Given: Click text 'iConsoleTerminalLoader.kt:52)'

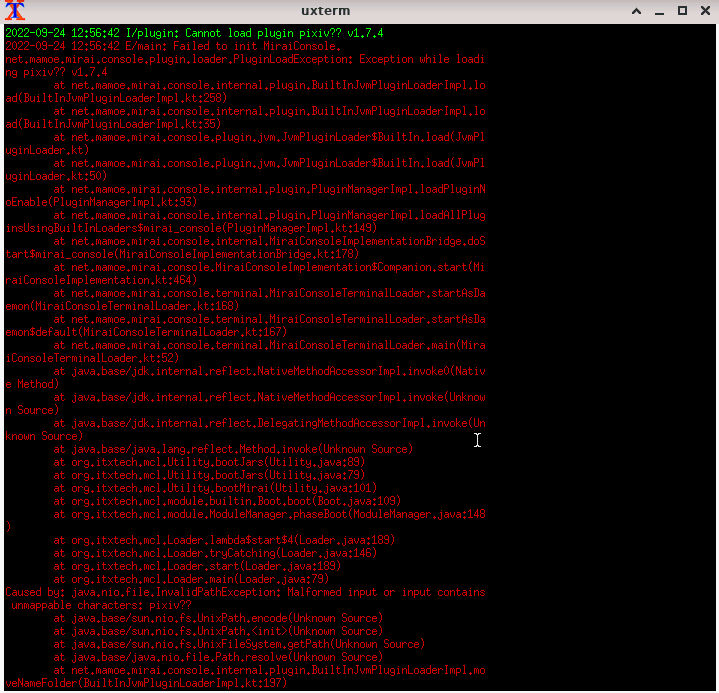Looking at the screenshot, I should 92,358.
